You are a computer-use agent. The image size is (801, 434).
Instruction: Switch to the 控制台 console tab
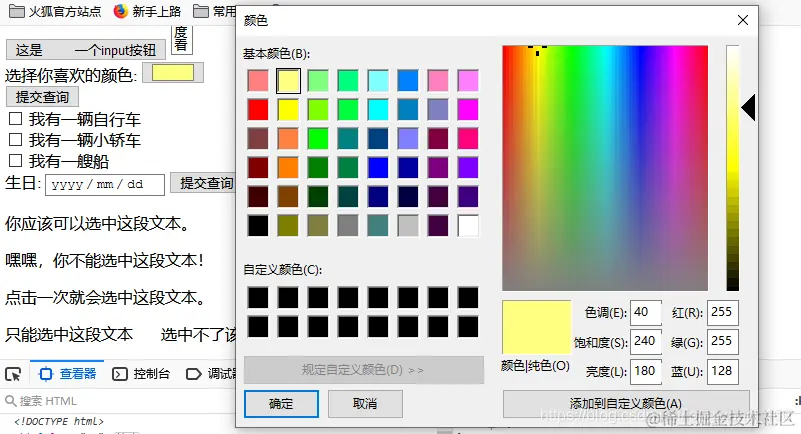[141, 374]
